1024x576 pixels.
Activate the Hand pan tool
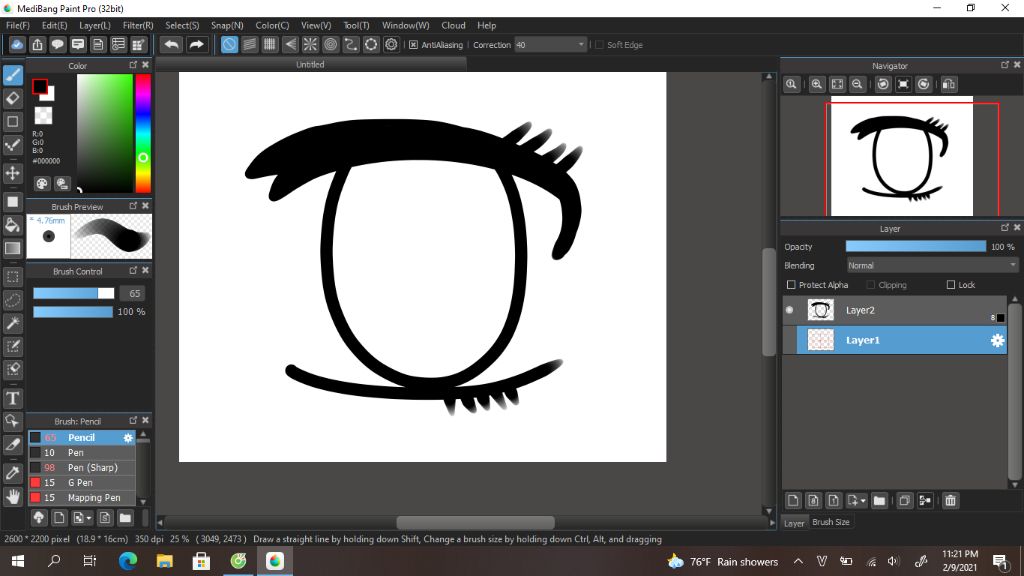tap(13, 496)
